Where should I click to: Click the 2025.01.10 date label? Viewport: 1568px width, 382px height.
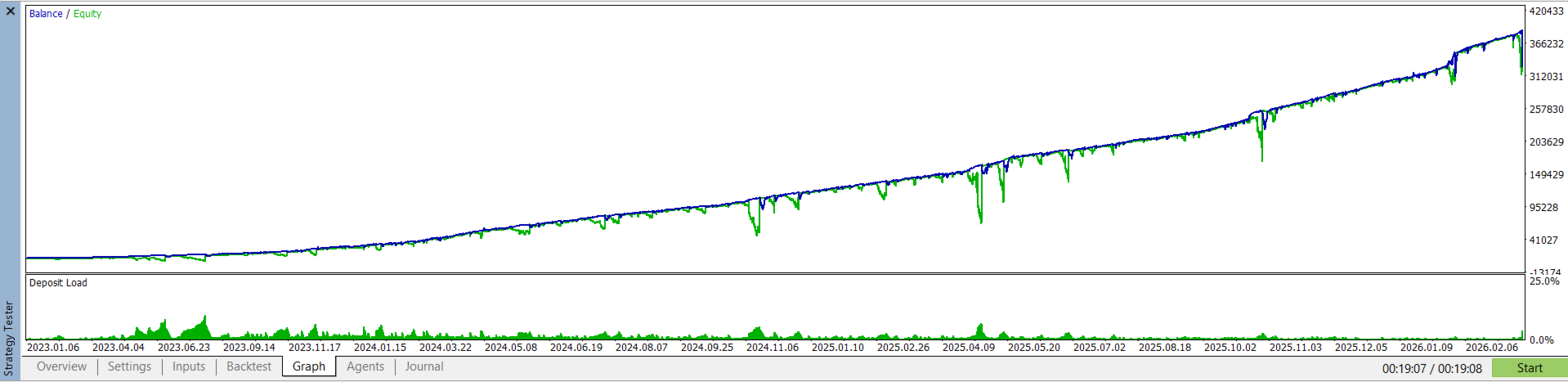click(x=838, y=348)
